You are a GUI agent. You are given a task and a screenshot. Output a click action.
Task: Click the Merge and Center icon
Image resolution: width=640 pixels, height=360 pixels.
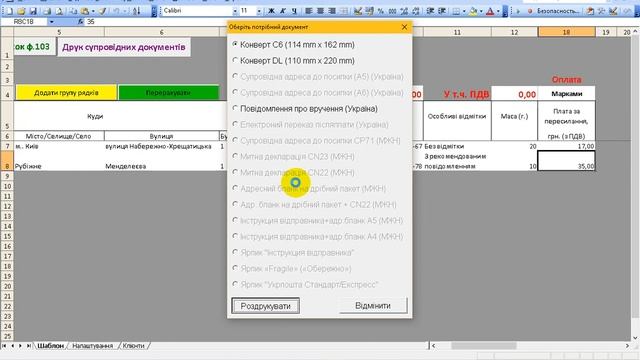(x=344, y=11)
